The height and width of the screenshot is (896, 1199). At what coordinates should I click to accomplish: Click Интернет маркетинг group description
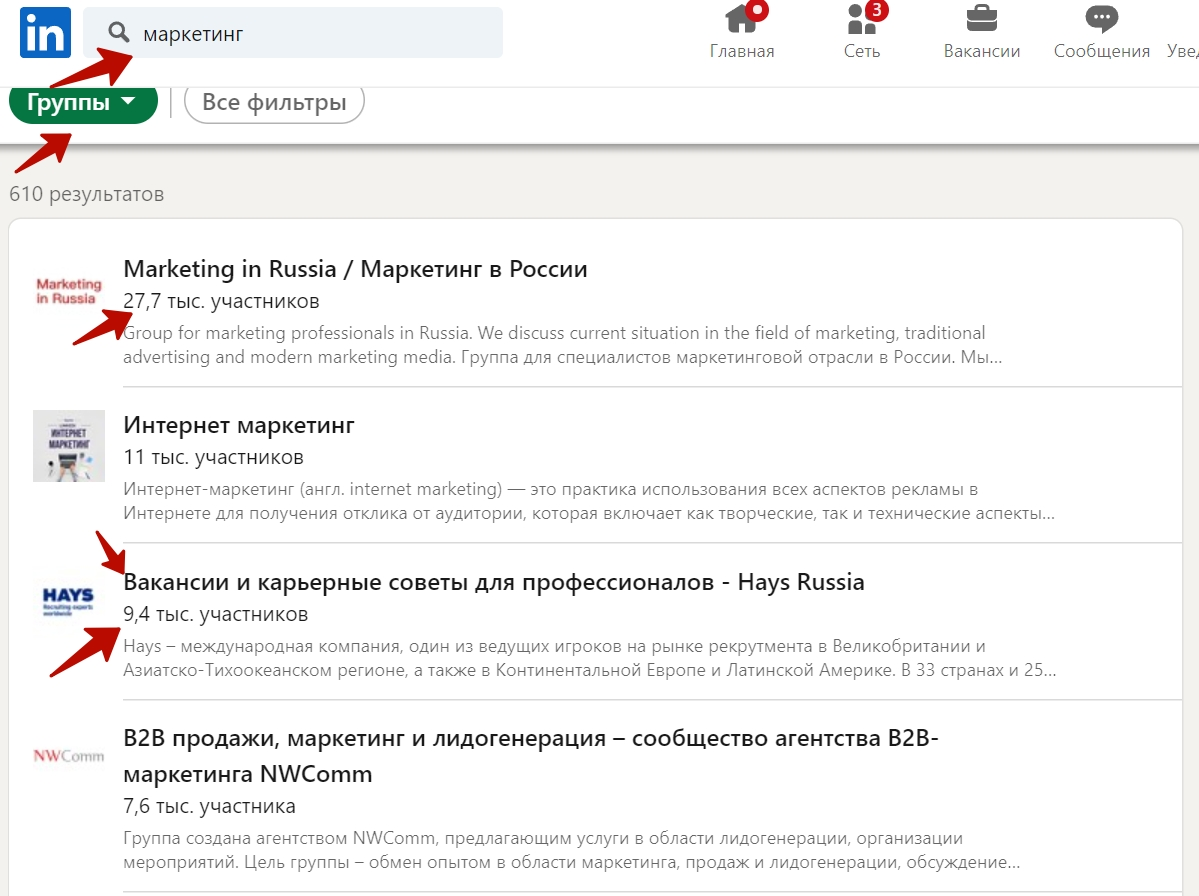[589, 501]
